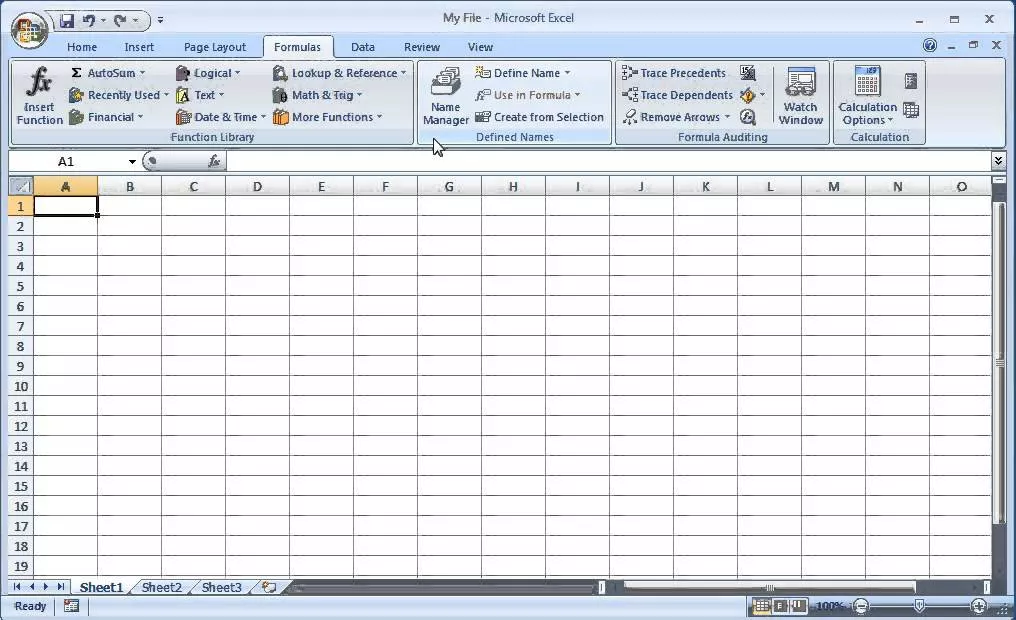Select the Sheet2 tab

pos(161,588)
